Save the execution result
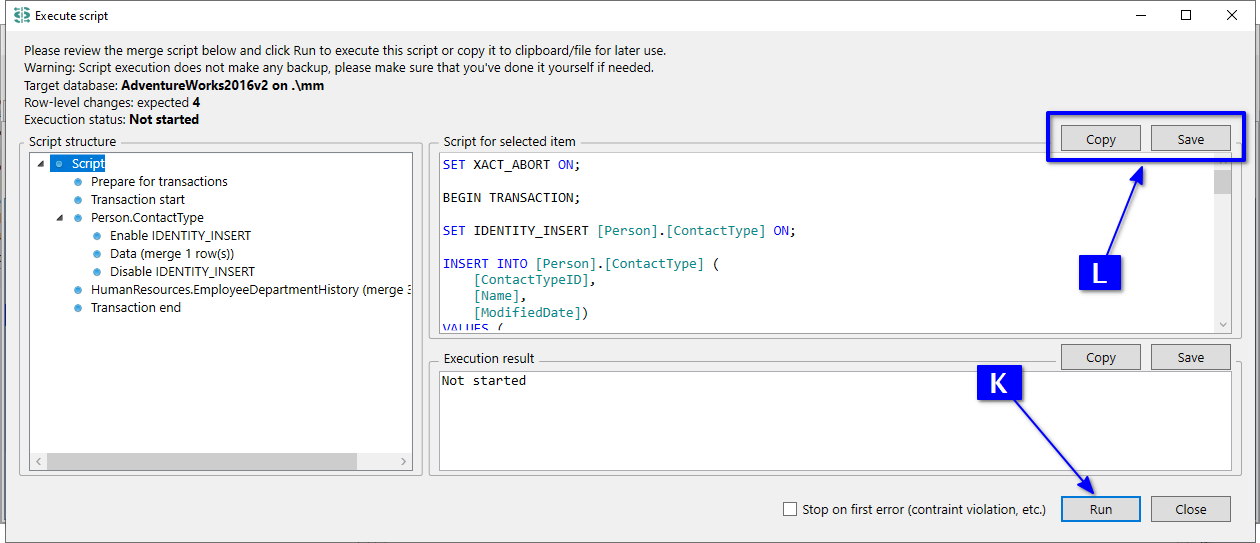Viewport: 1260px width, 543px height. tap(1190, 357)
